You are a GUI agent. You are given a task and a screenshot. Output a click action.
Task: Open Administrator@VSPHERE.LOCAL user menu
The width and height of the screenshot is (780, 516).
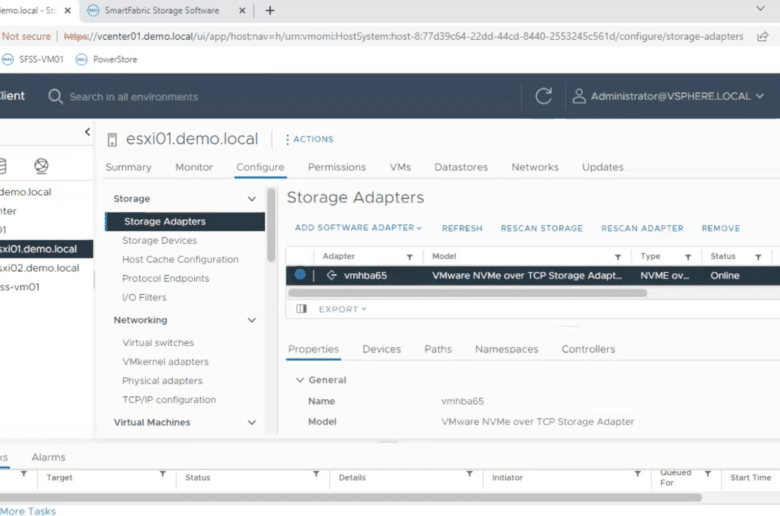tap(668, 96)
